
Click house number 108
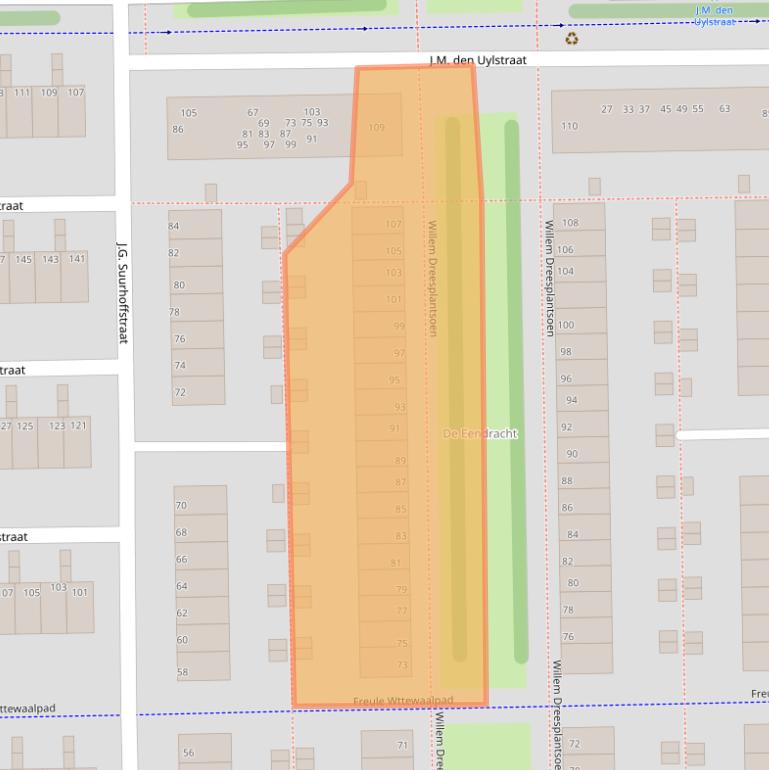(569, 223)
